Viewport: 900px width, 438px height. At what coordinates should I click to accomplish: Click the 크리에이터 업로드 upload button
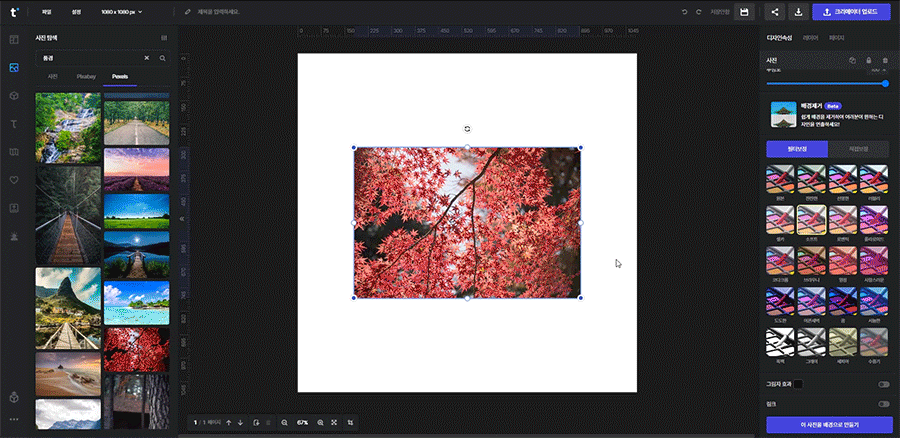(851, 12)
